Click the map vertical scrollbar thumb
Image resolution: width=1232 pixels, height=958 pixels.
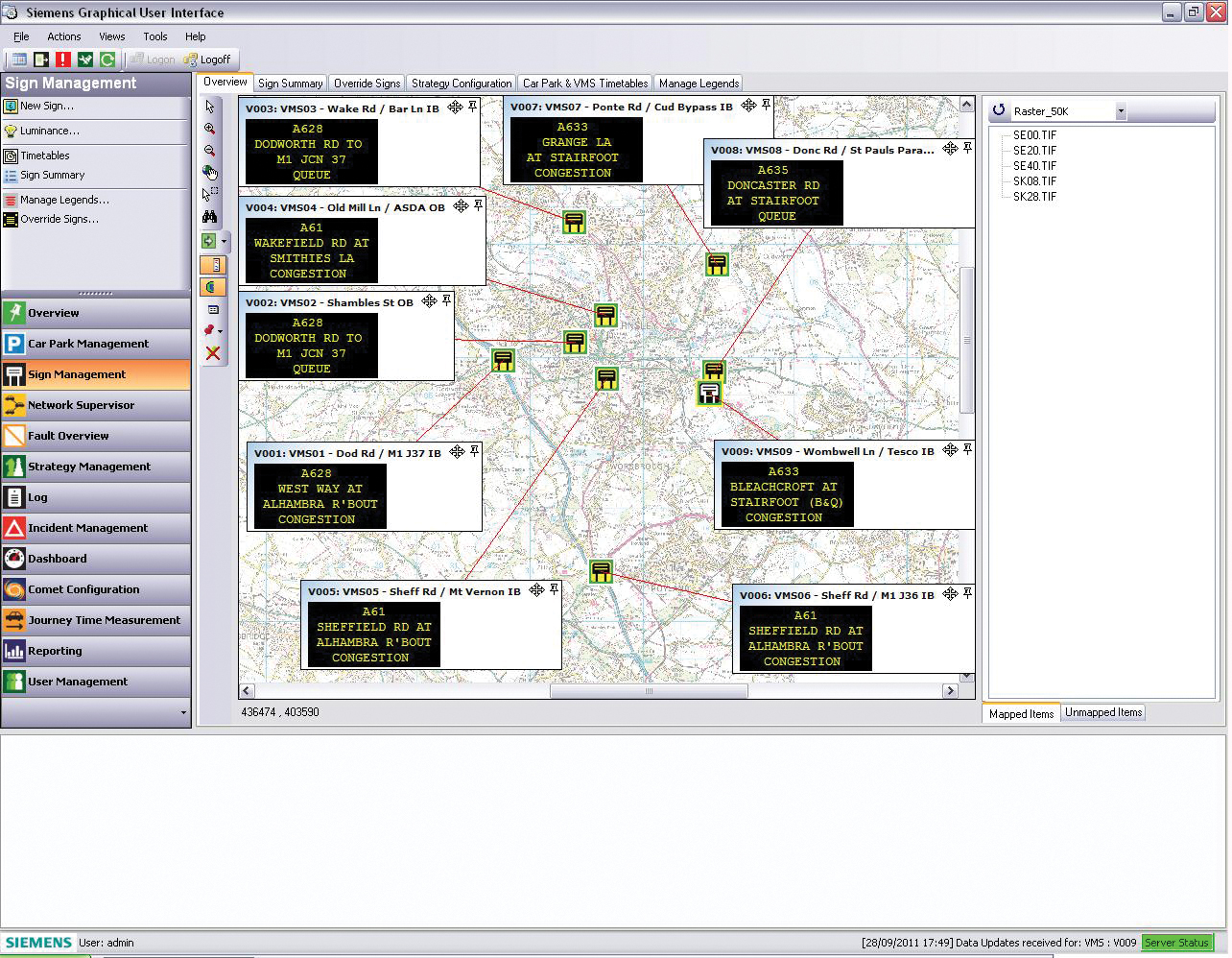(967, 340)
